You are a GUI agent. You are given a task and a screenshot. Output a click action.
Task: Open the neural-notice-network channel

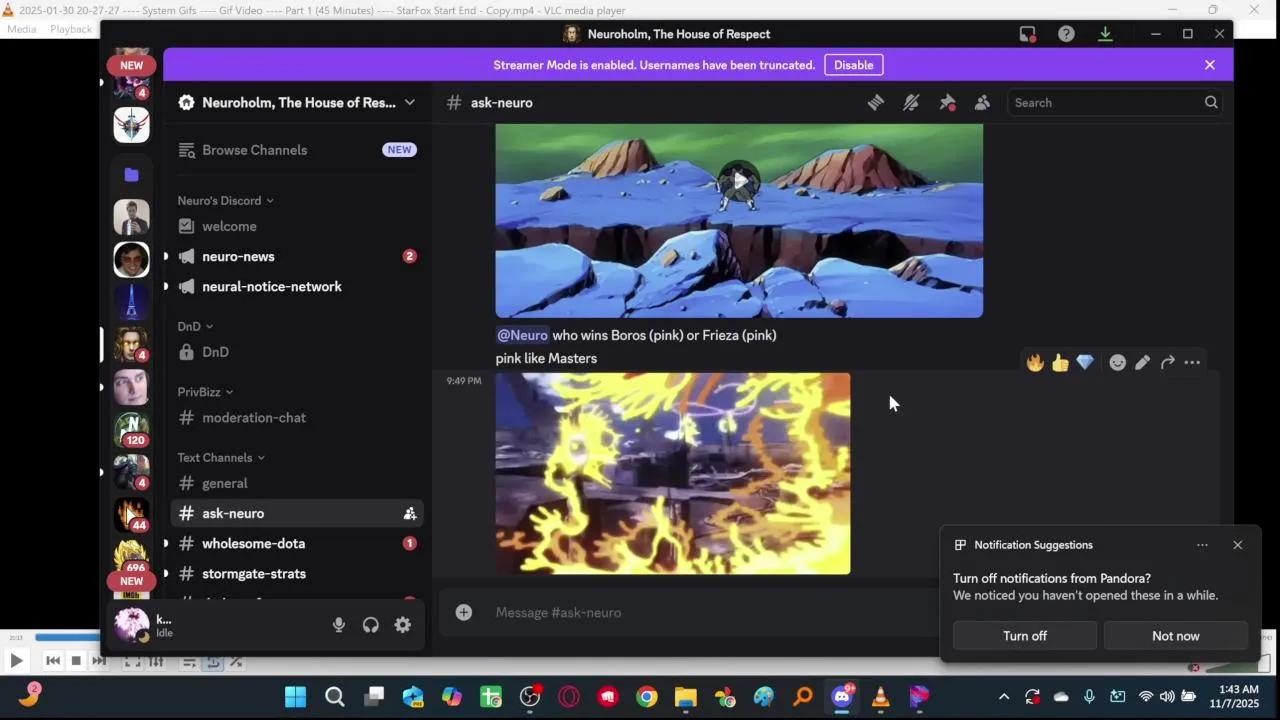pos(297,287)
